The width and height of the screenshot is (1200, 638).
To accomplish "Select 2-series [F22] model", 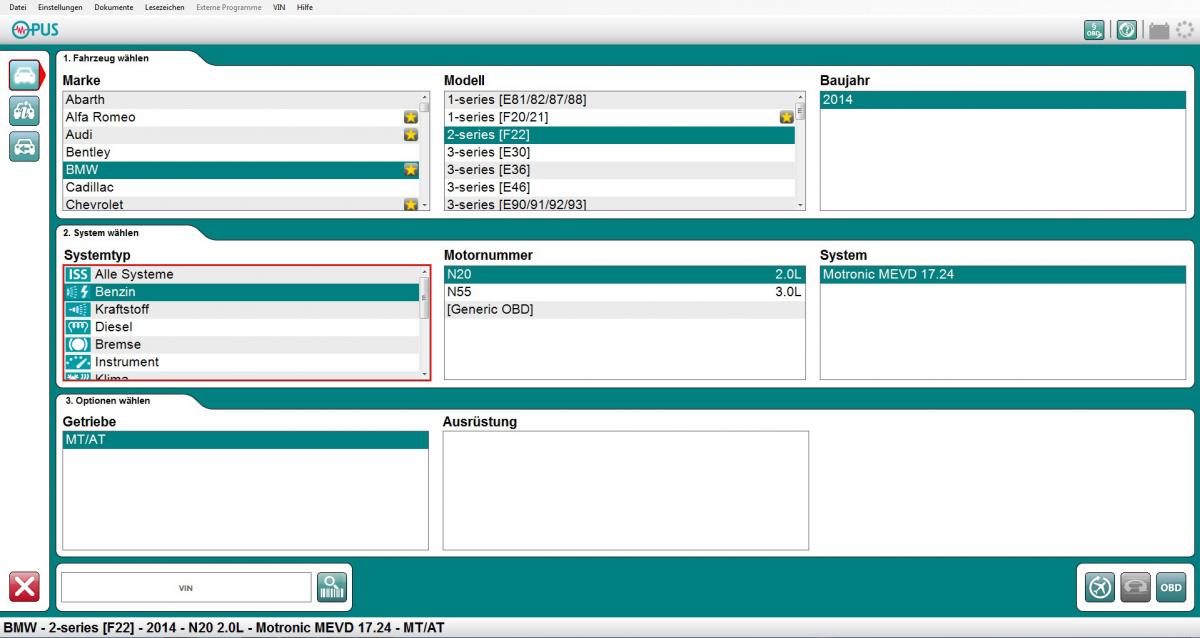I will (x=619, y=135).
